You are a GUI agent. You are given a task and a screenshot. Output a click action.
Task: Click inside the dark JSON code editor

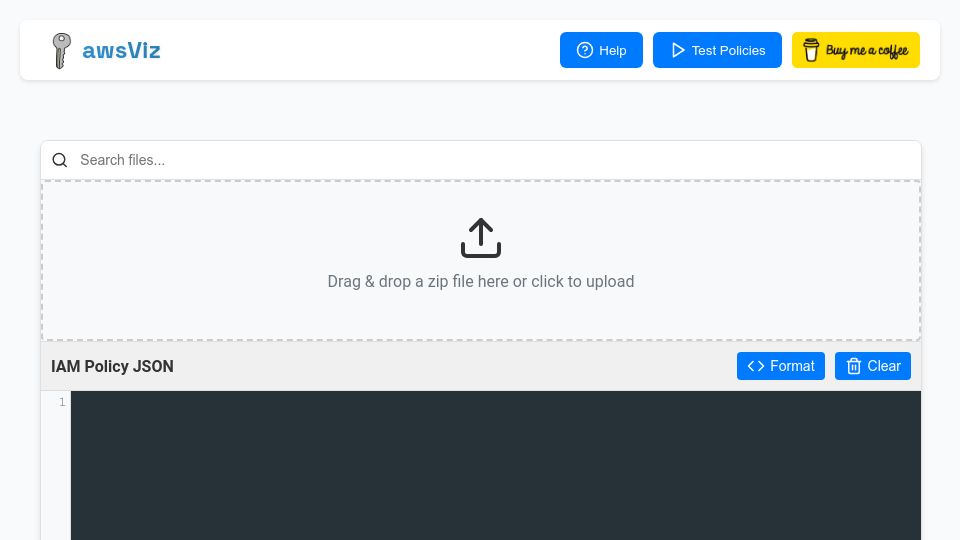(x=496, y=465)
